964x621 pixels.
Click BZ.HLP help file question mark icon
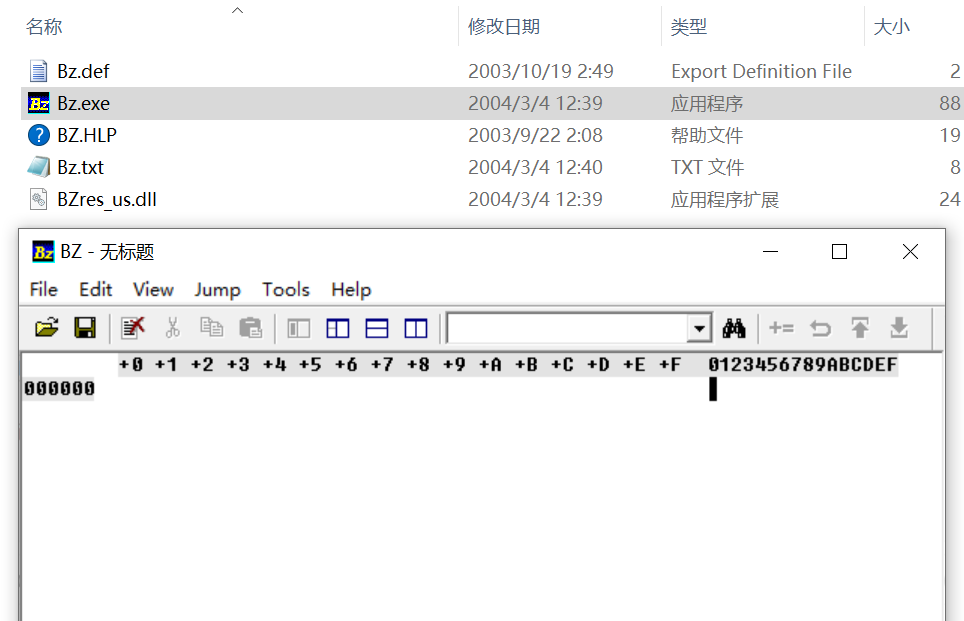point(39,135)
